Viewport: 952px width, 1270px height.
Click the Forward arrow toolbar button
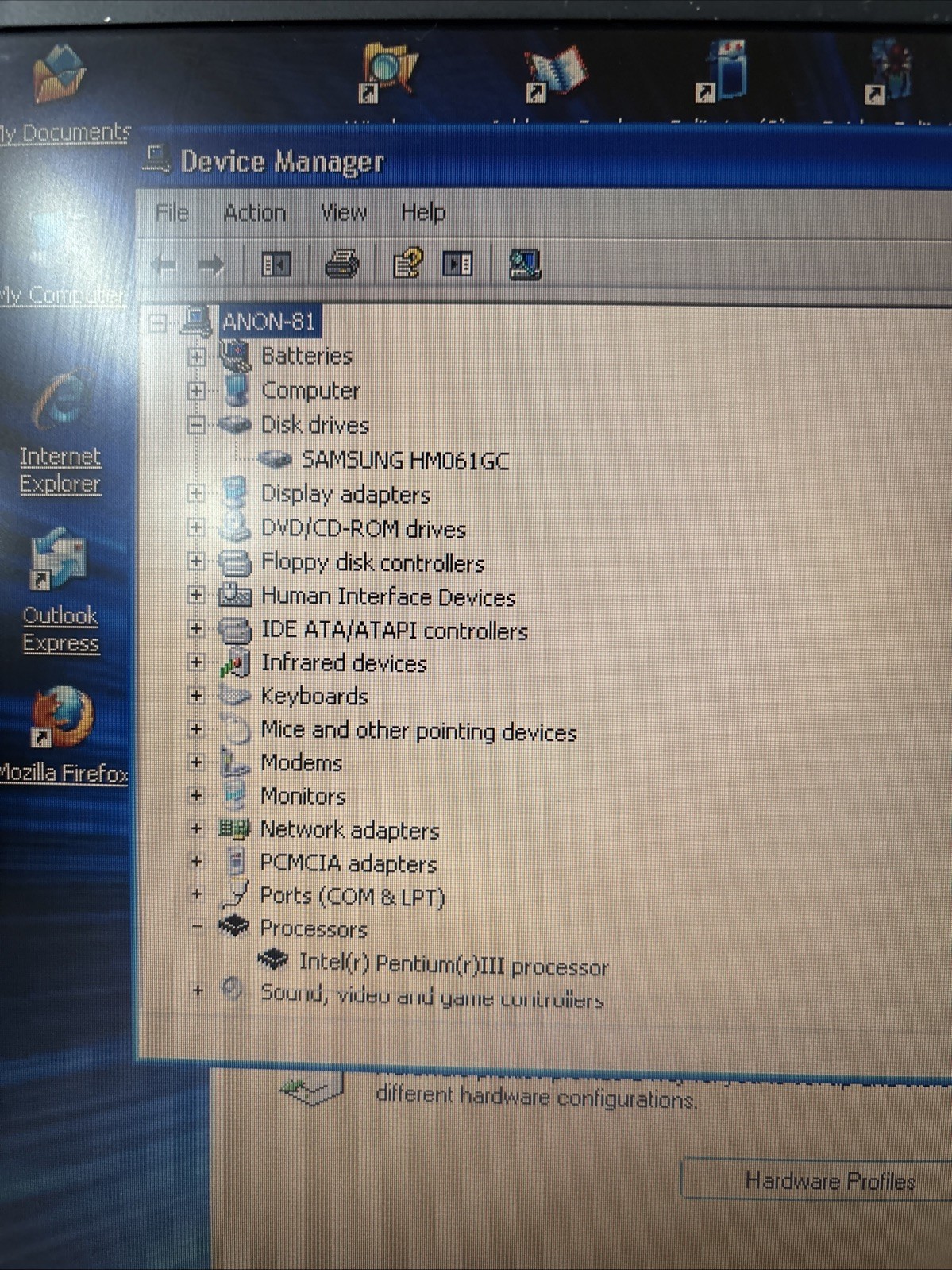(211, 264)
